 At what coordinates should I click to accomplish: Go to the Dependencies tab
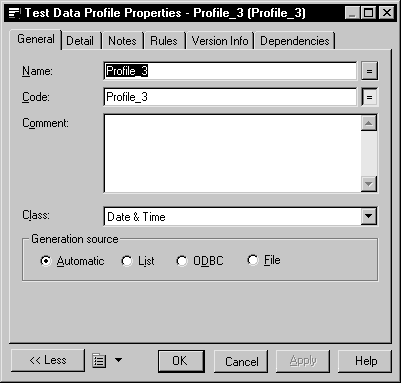(295, 41)
